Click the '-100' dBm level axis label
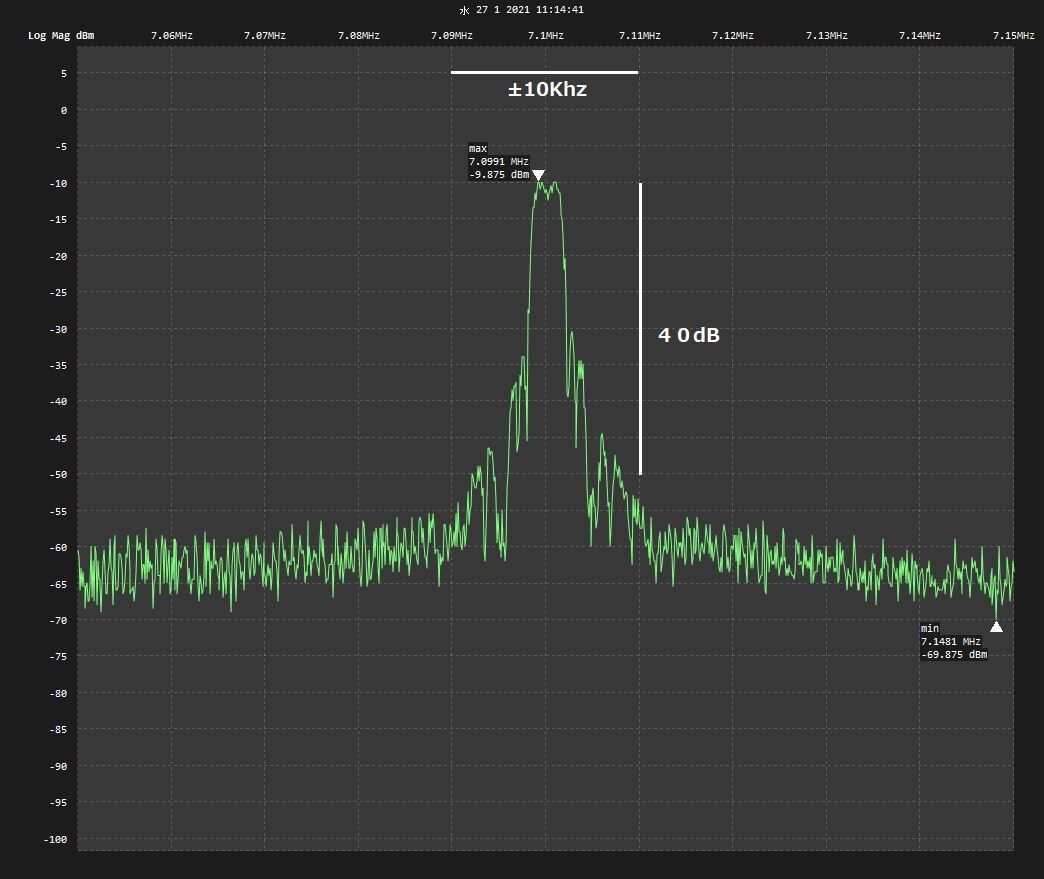This screenshot has height=879, width=1044. [56, 839]
